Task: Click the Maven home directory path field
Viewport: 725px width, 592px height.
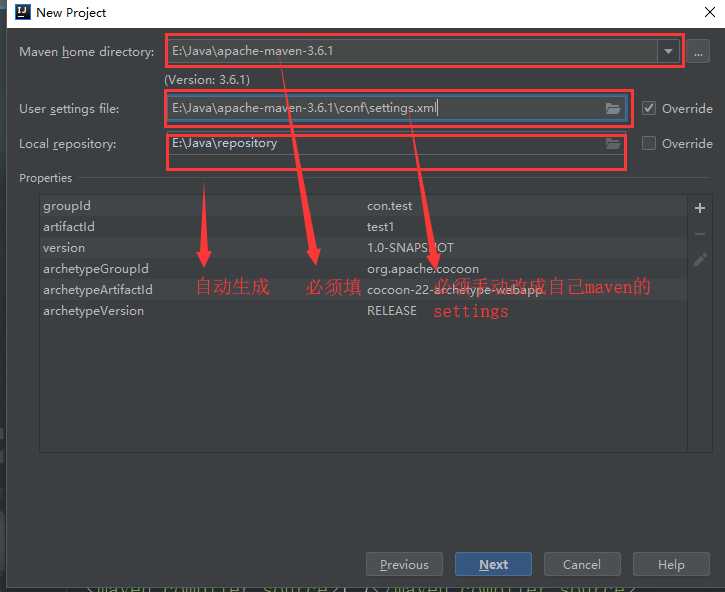Action: coord(413,51)
